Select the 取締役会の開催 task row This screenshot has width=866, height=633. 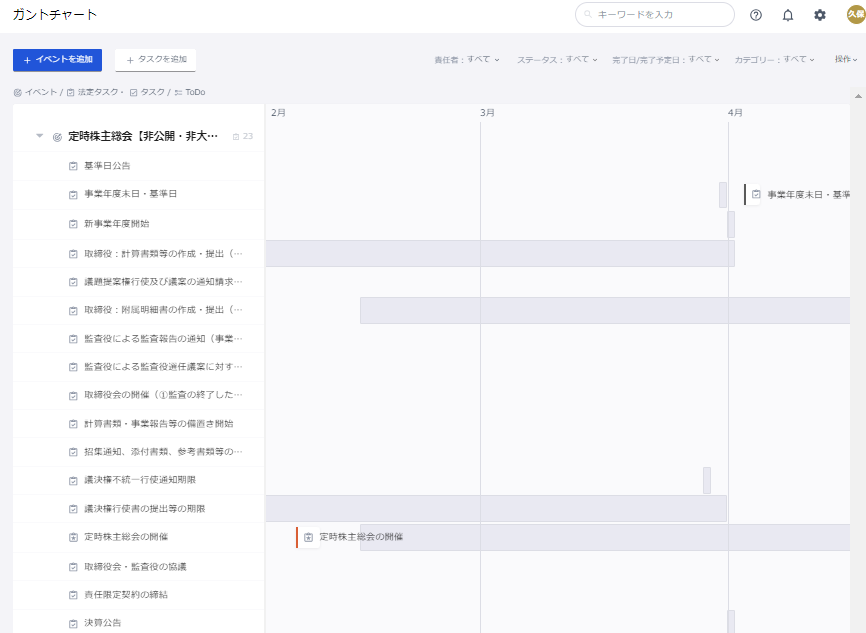(x=139, y=395)
